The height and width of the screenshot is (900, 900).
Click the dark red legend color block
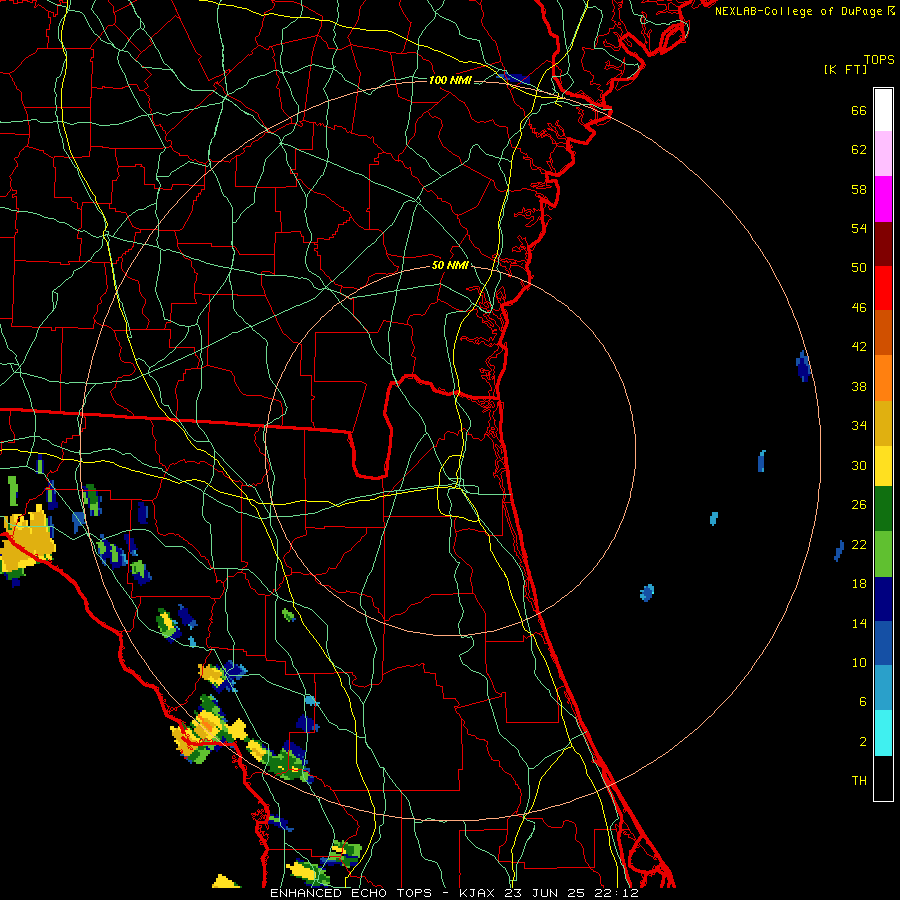pos(883,243)
